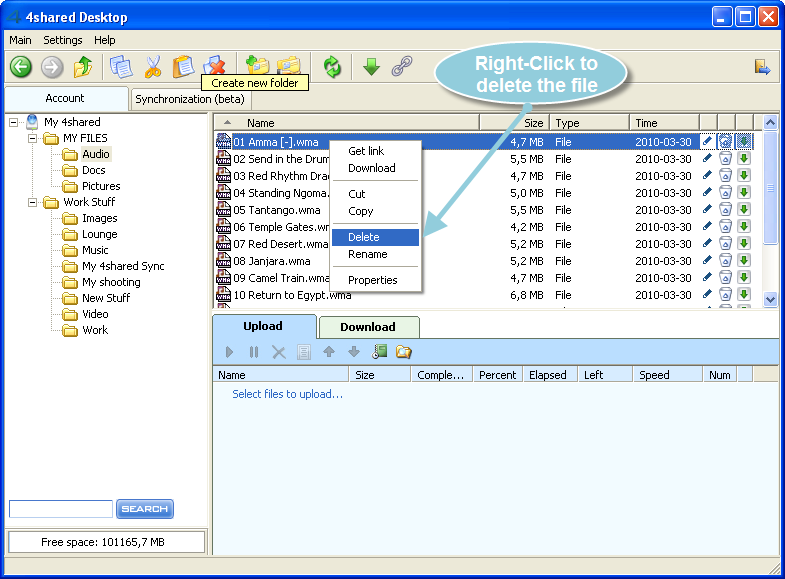
Task: Click the green Download arrow toolbar icon
Action: [371, 67]
